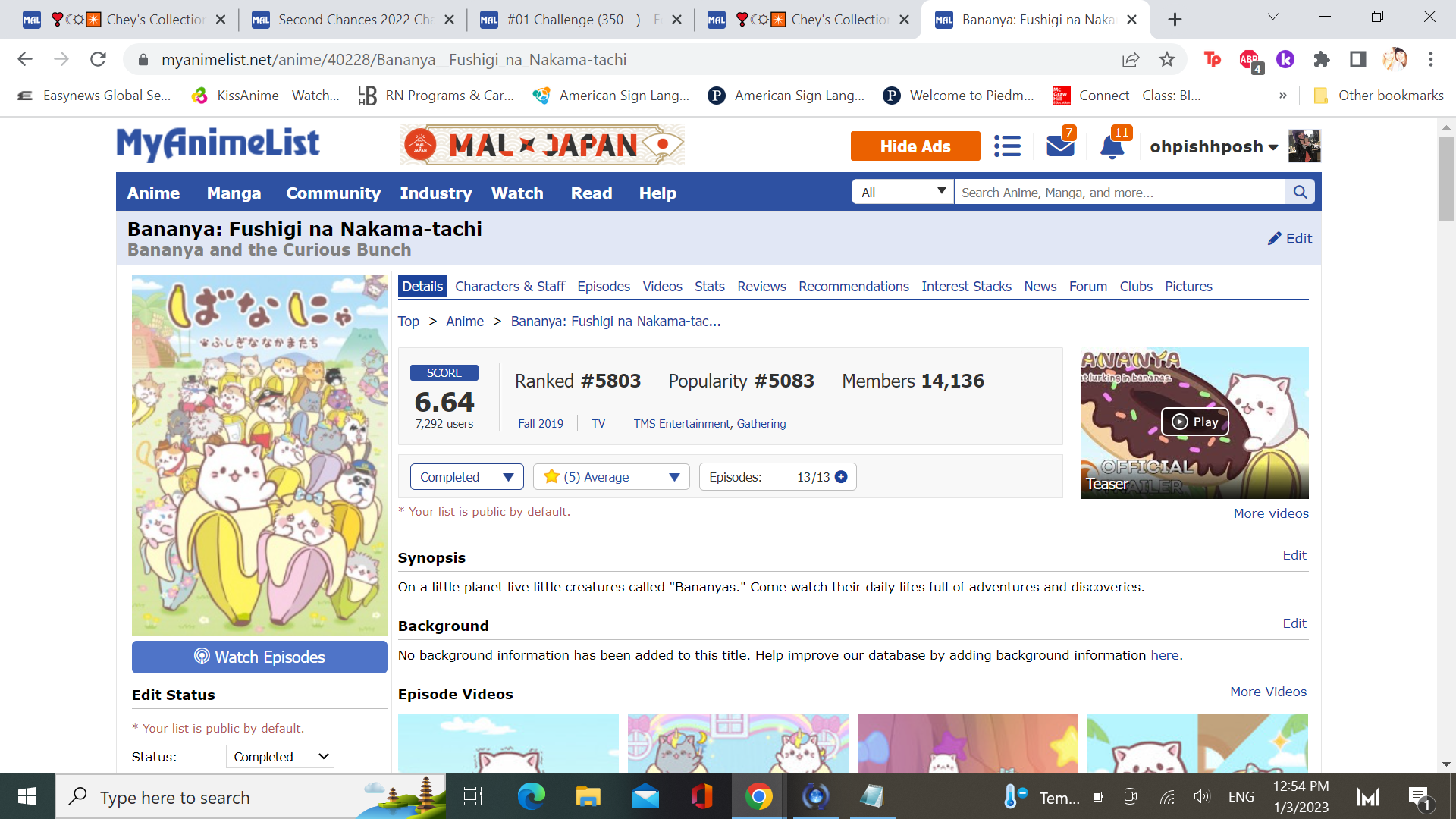Click the Hide Ads button
The image size is (1456, 819).
point(915,146)
